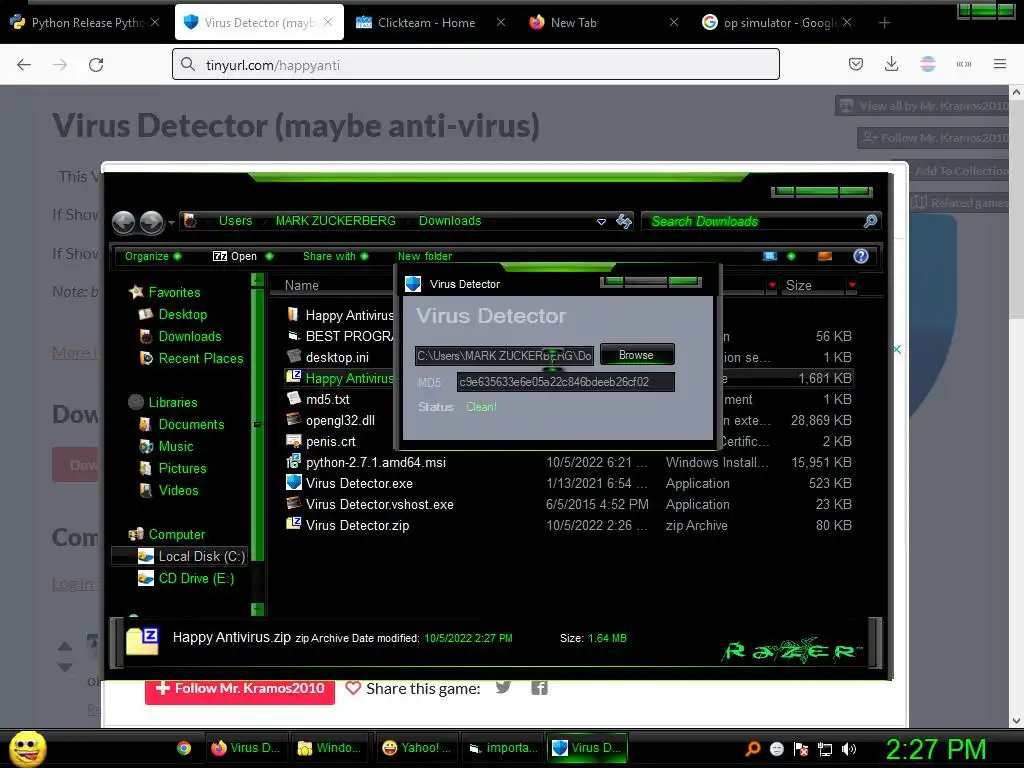
Task: Launch Chrome from taskbar quick launch
Action: [184, 748]
